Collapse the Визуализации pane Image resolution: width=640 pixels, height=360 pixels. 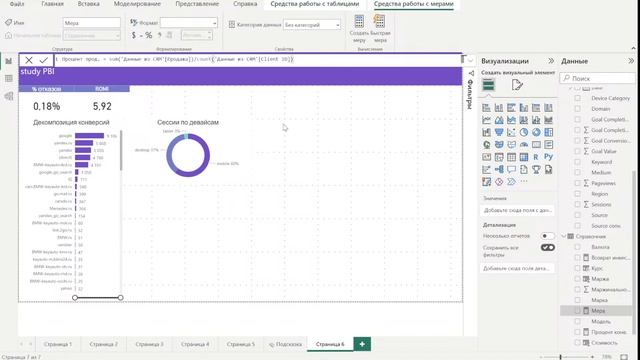(x=551, y=61)
